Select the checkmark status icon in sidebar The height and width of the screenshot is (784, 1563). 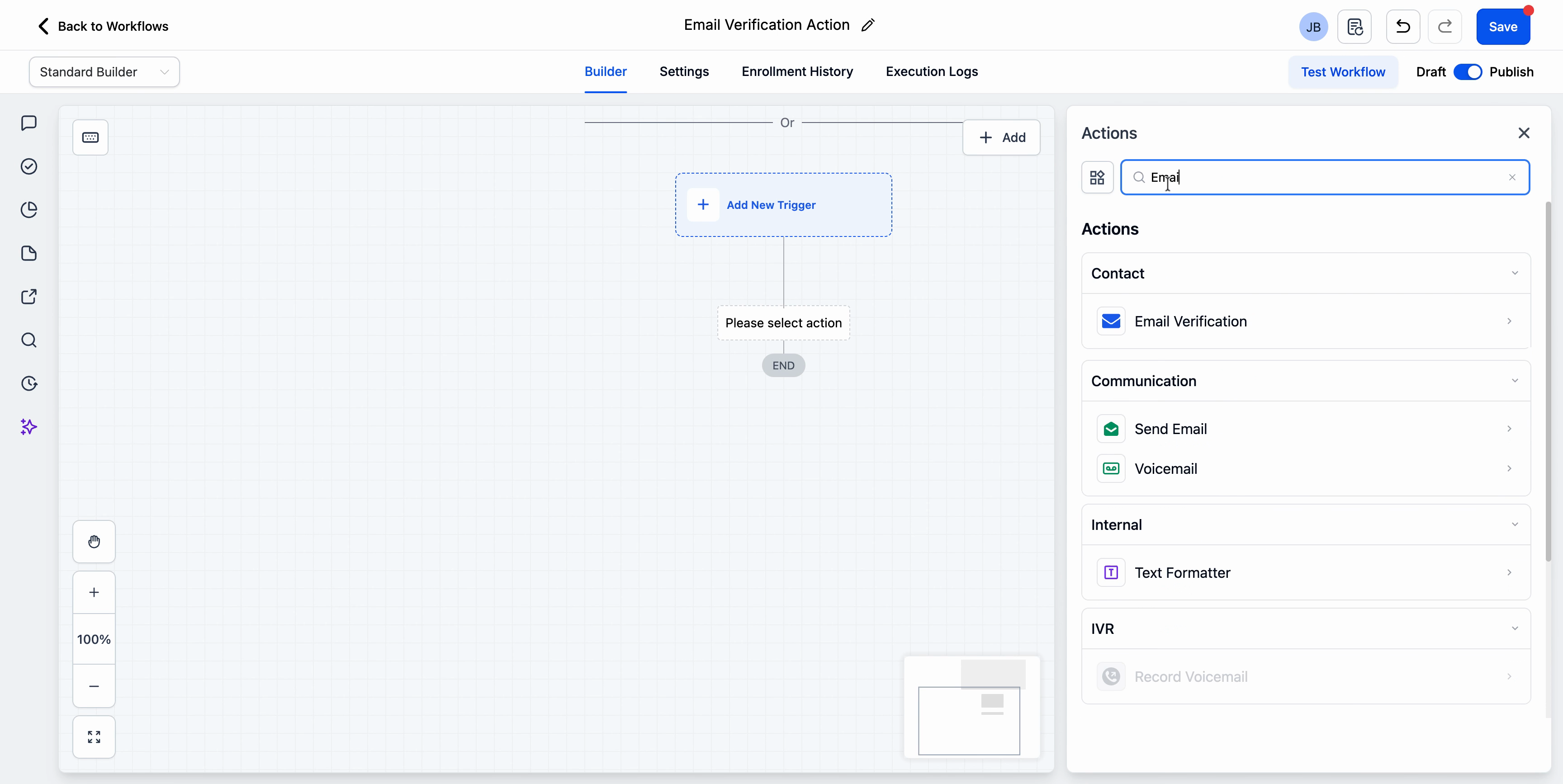[28, 166]
